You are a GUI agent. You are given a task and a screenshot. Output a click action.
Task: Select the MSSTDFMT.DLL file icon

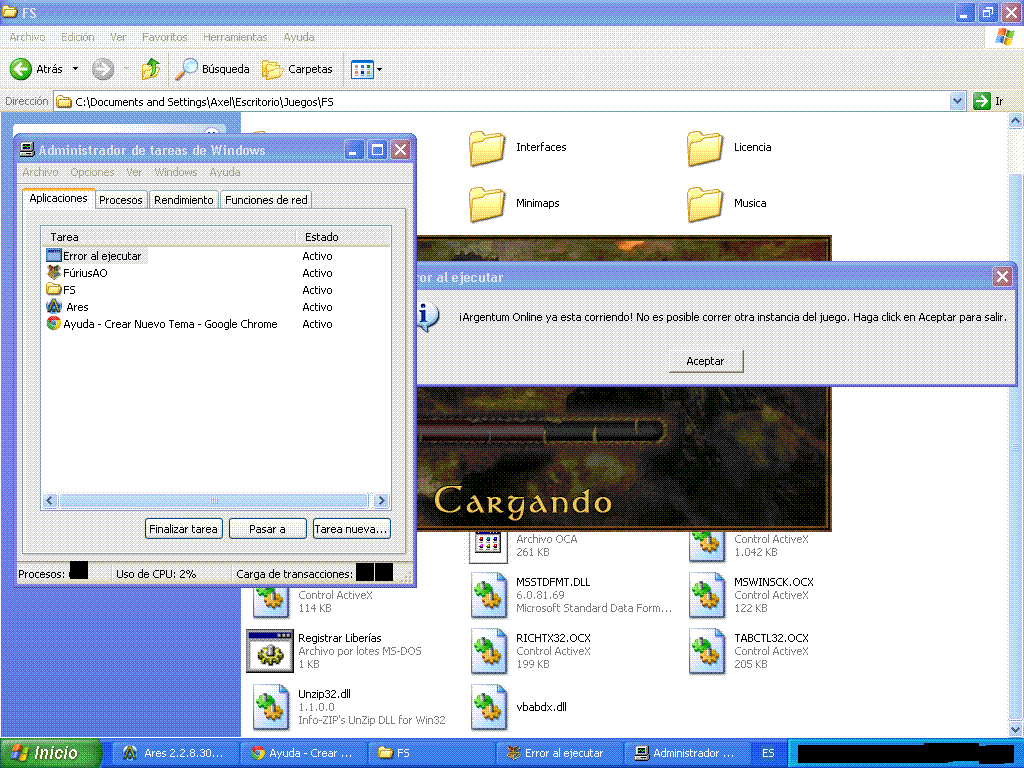(x=489, y=595)
